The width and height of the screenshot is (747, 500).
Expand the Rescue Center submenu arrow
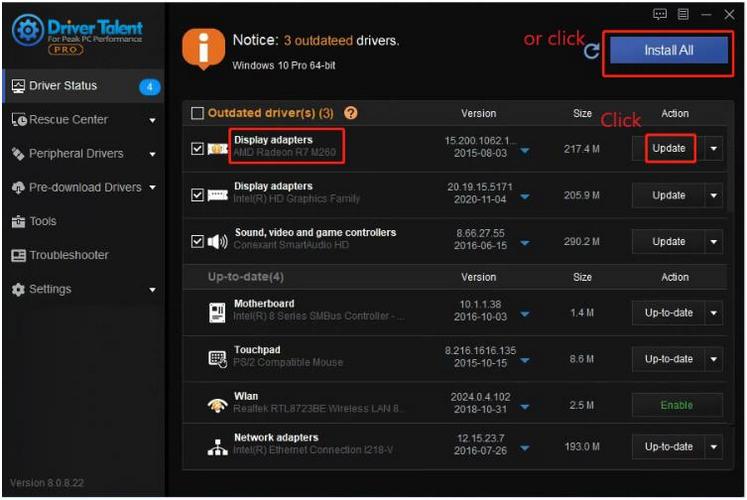point(152,120)
